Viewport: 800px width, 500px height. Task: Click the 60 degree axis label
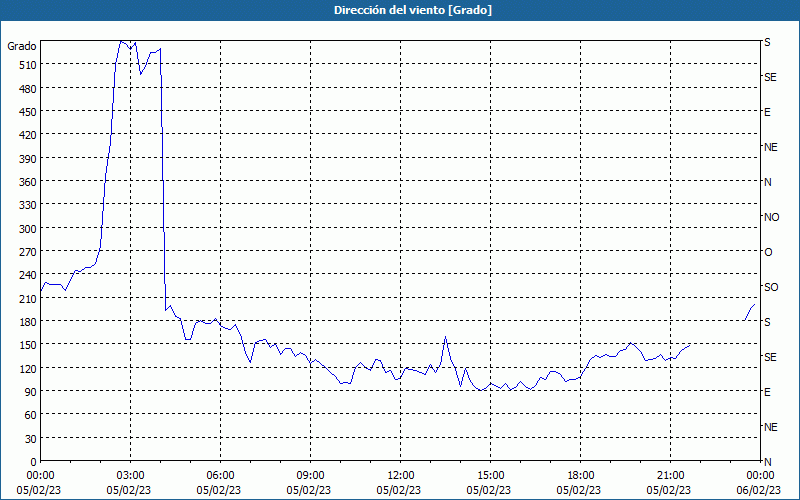pyautogui.click(x=31, y=415)
